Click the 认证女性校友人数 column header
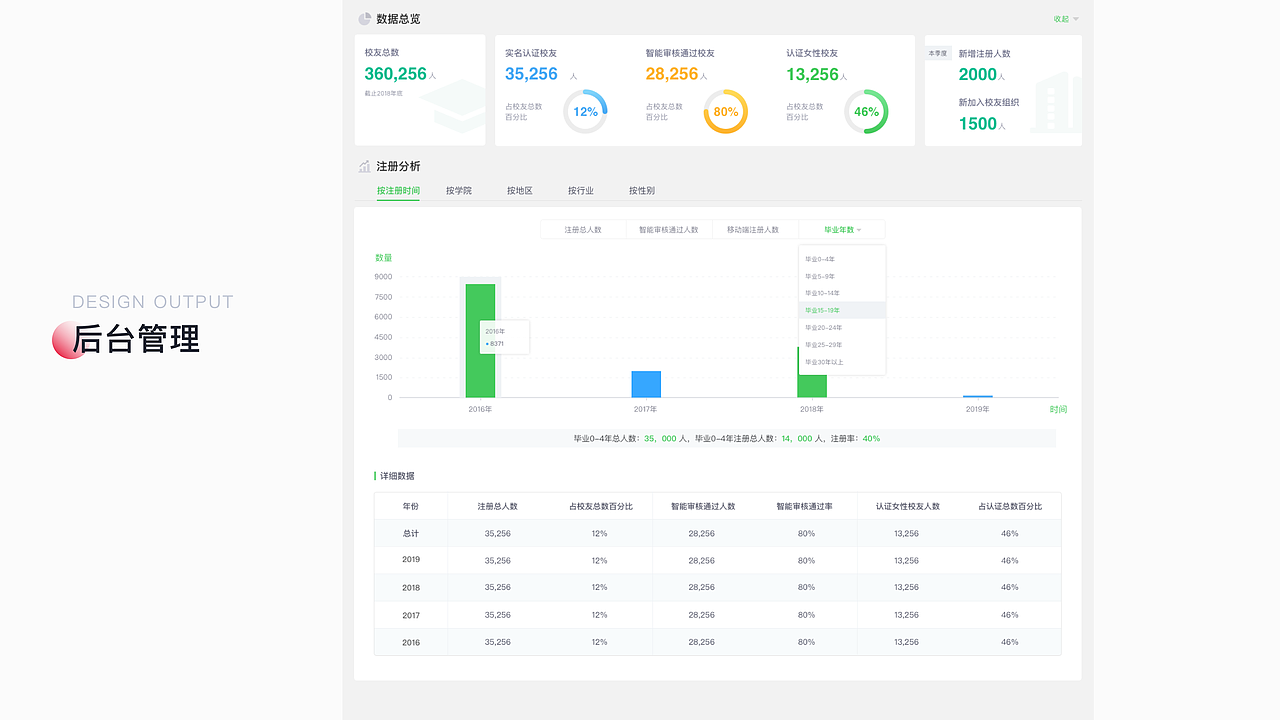1280x720 pixels. 908,506
